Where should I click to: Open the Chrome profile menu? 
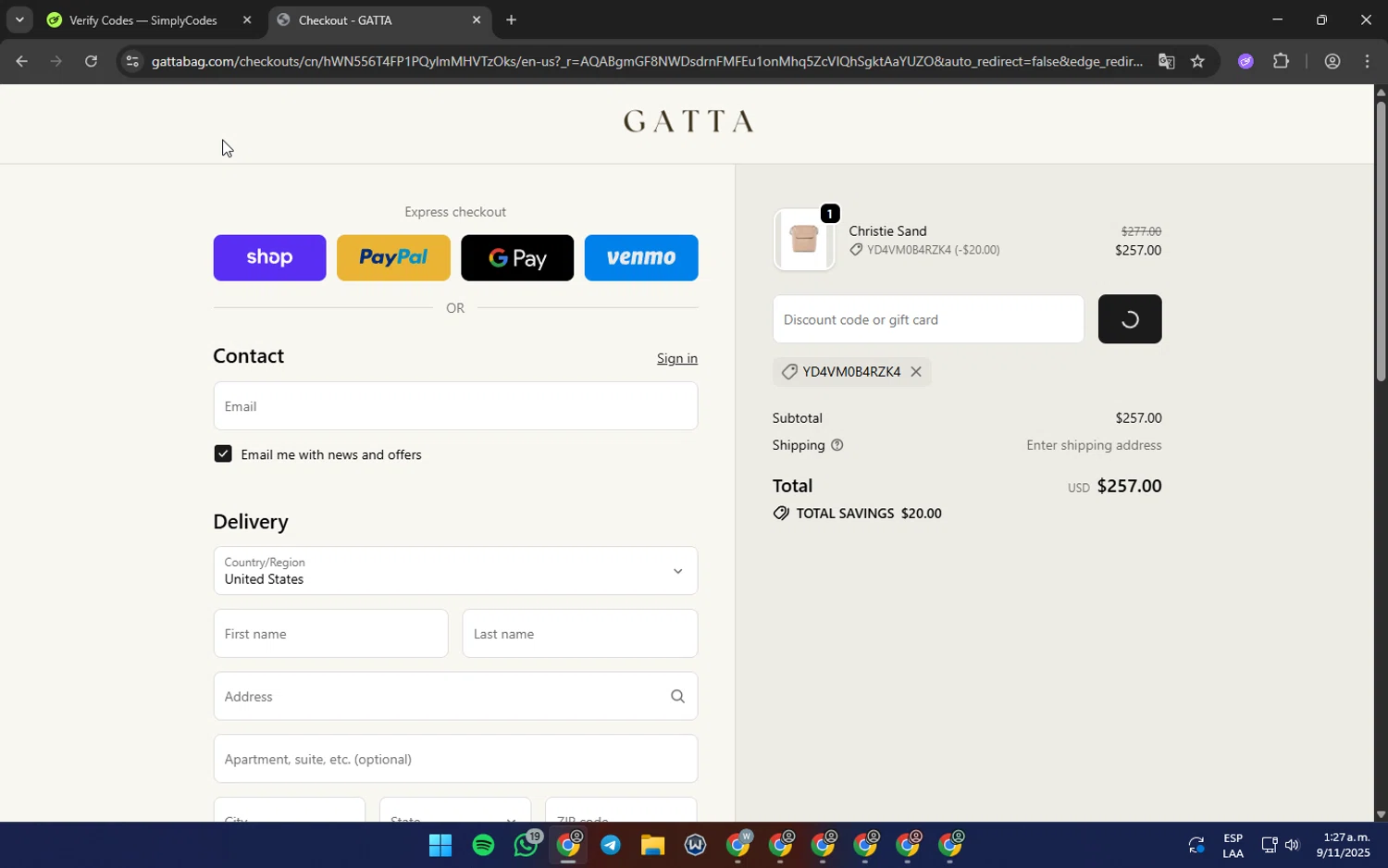pyautogui.click(x=1332, y=62)
